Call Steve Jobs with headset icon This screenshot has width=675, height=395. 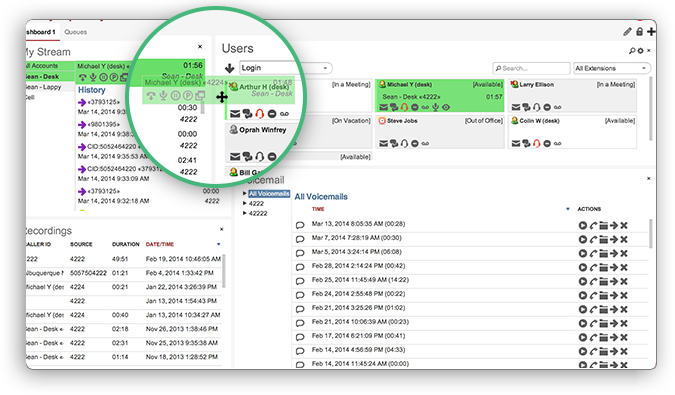click(x=404, y=143)
